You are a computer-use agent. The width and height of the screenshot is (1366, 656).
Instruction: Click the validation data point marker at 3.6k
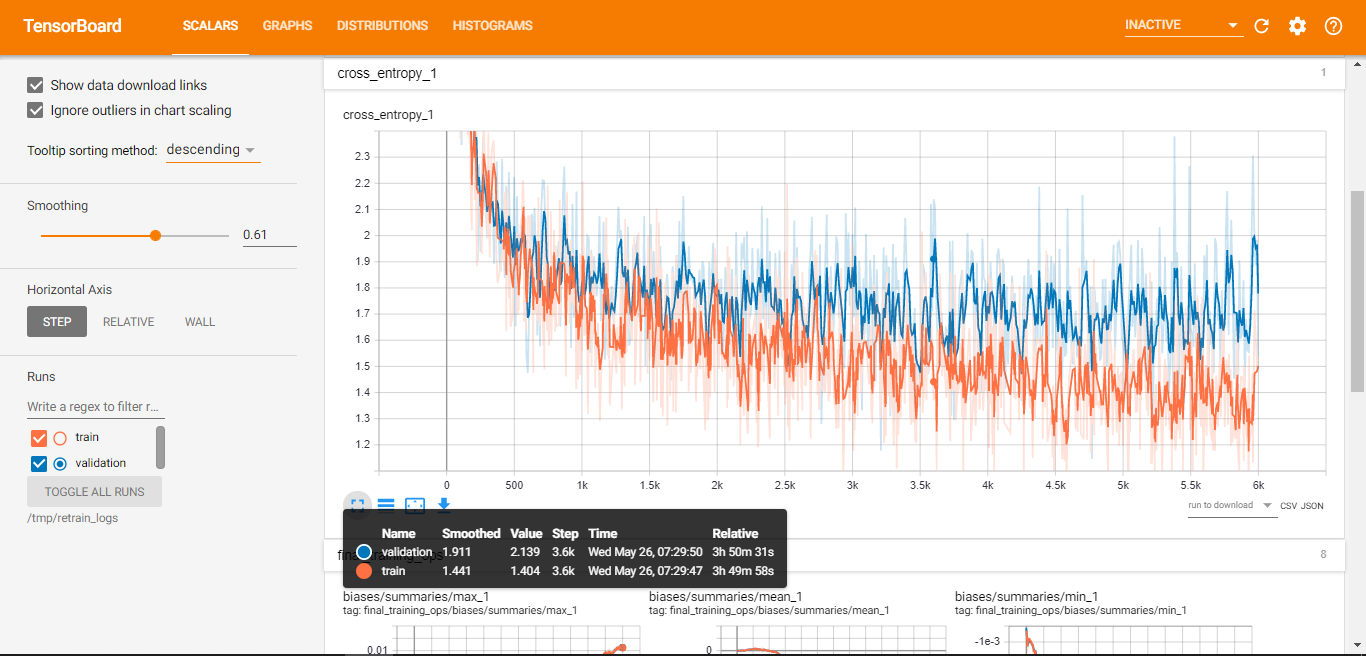[x=933, y=258]
